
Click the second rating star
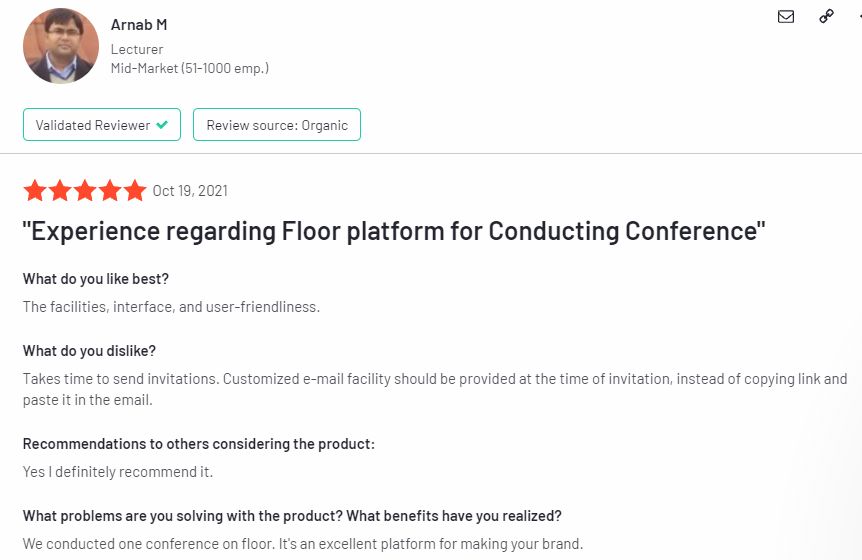click(x=60, y=191)
